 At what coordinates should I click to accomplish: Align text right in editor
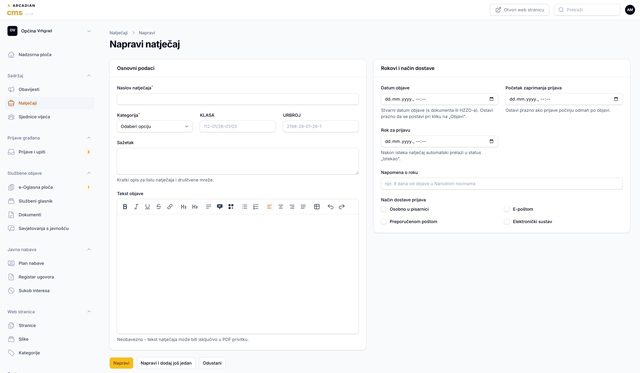click(x=292, y=206)
